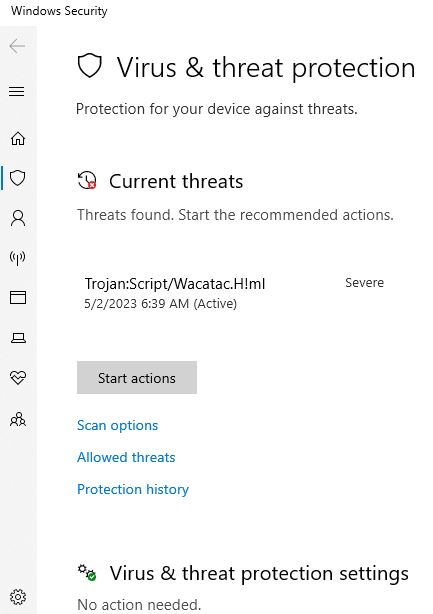433x614 pixels.
Task: Open Device security laptop icon
Action: click(18, 338)
